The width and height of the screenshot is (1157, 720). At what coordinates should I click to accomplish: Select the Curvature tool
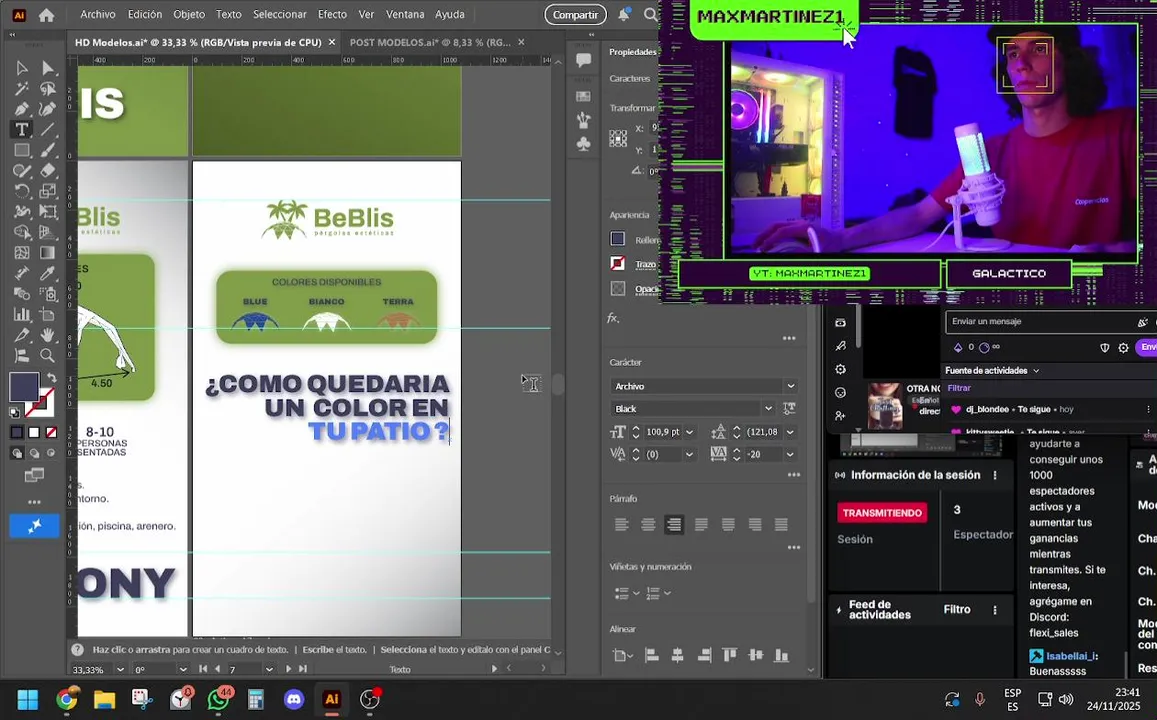click(47, 109)
